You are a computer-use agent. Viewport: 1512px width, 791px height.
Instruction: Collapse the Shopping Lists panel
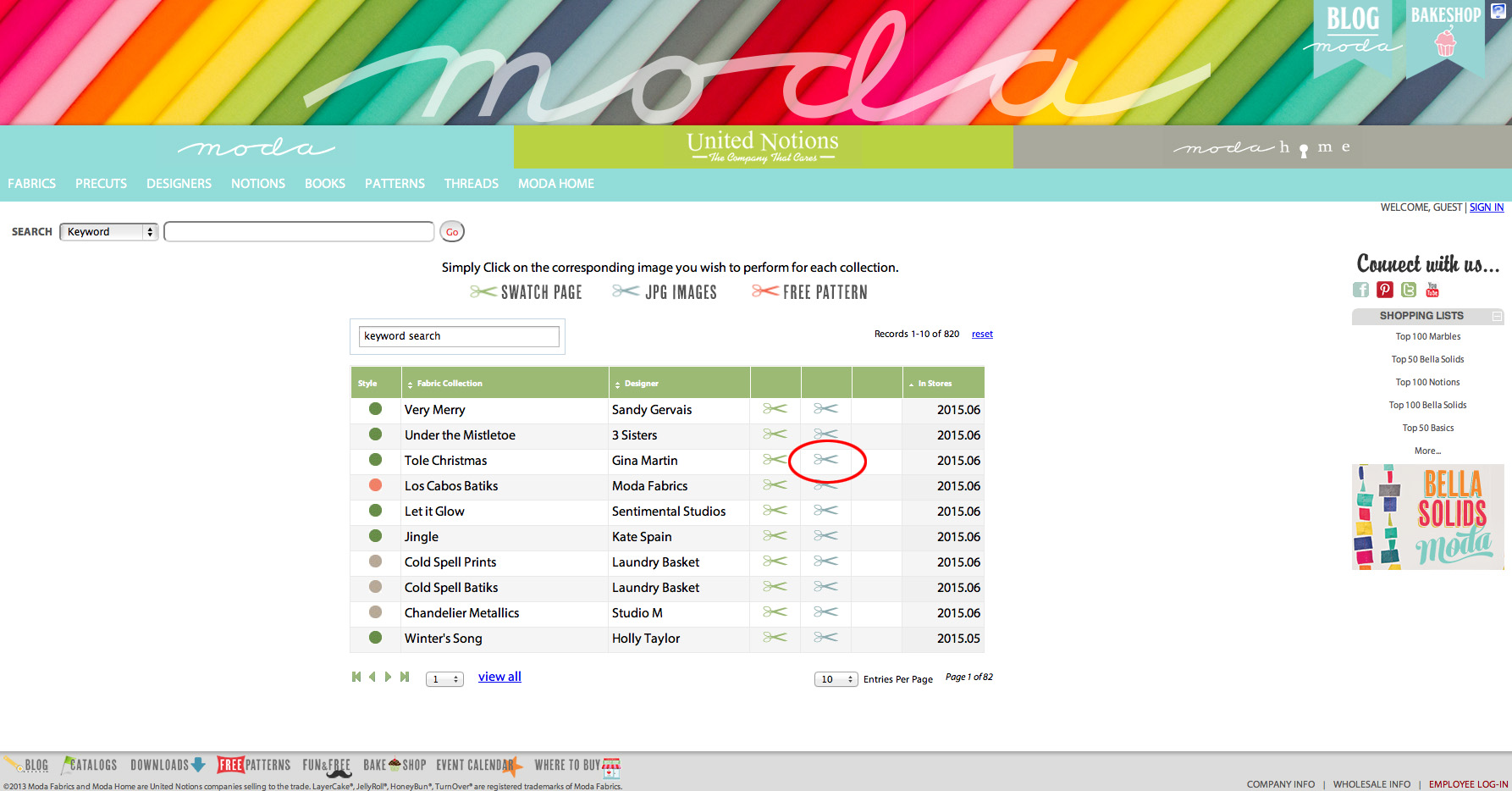[1497, 316]
